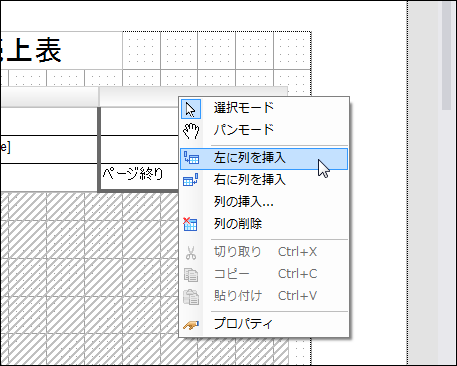Click the delete column table icon

pyautogui.click(x=190, y=224)
